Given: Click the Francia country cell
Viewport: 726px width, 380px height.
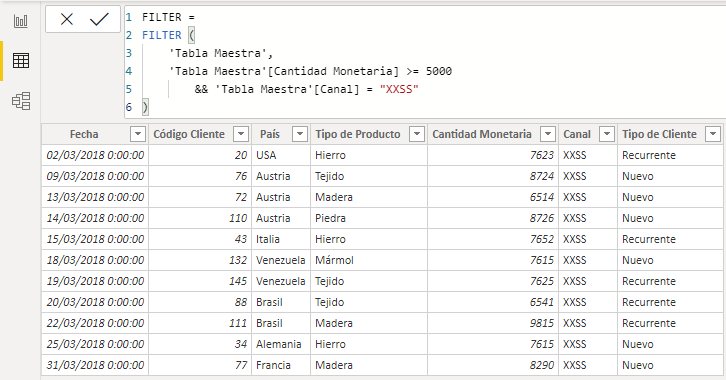Looking at the screenshot, I should 281,365.
